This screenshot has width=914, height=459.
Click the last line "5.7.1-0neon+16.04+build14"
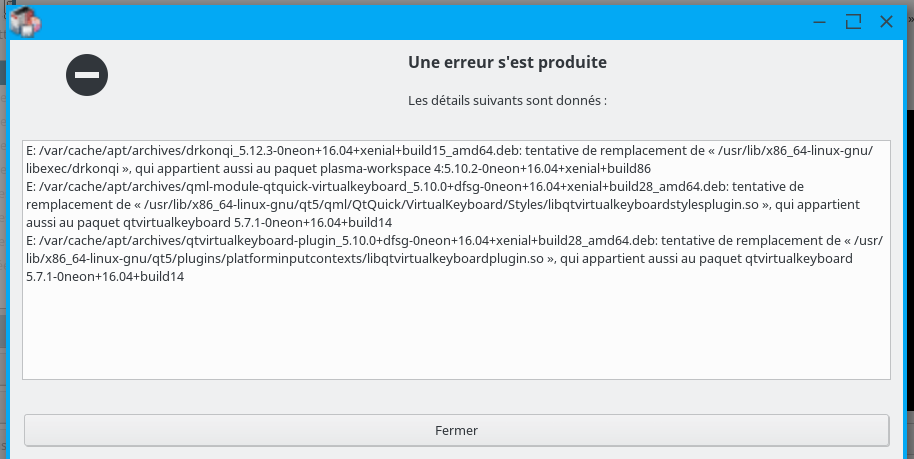click(104, 277)
